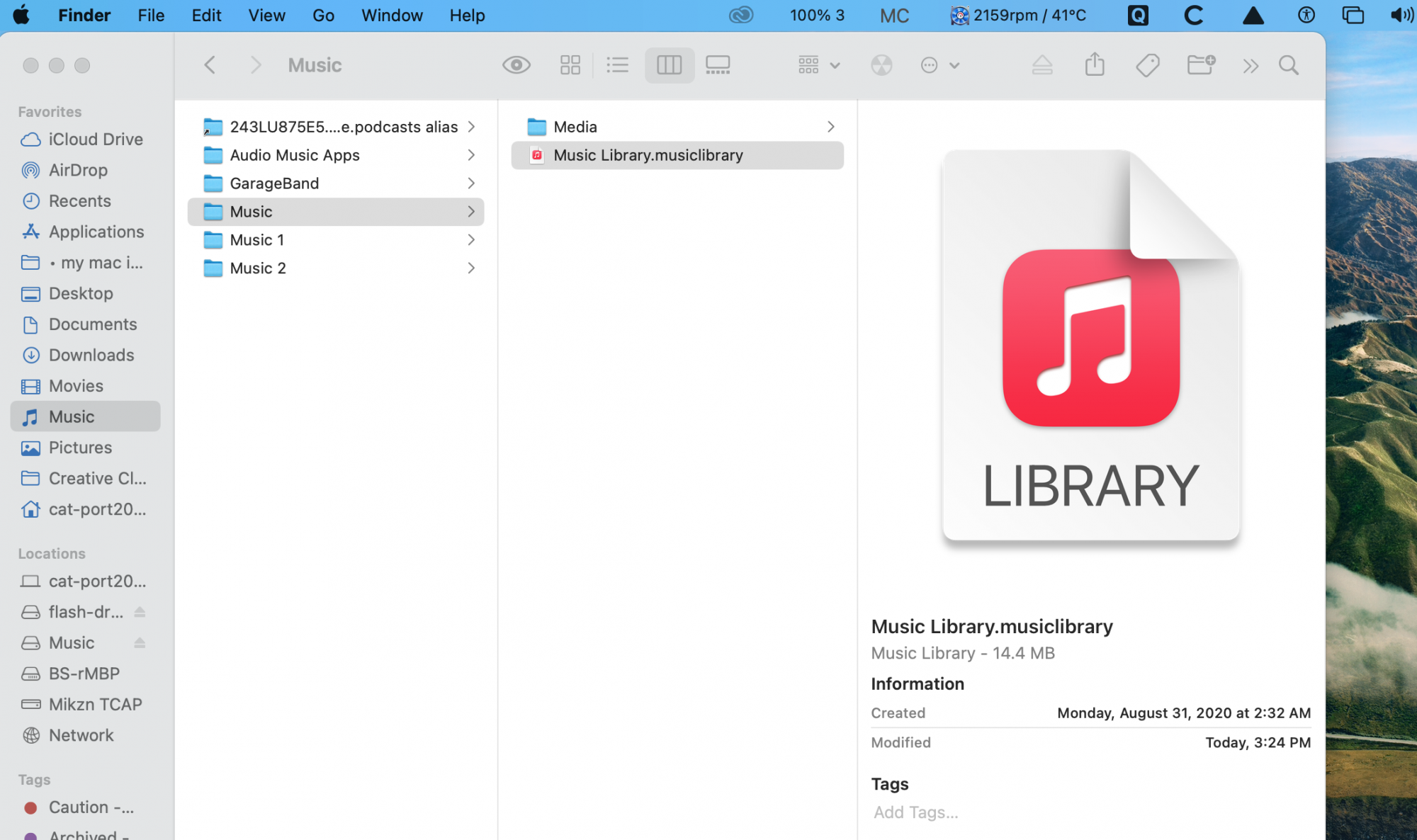Expand the 243LU875E5 podcasts alias folder
This screenshot has height=840, width=1417.
pos(471,127)
